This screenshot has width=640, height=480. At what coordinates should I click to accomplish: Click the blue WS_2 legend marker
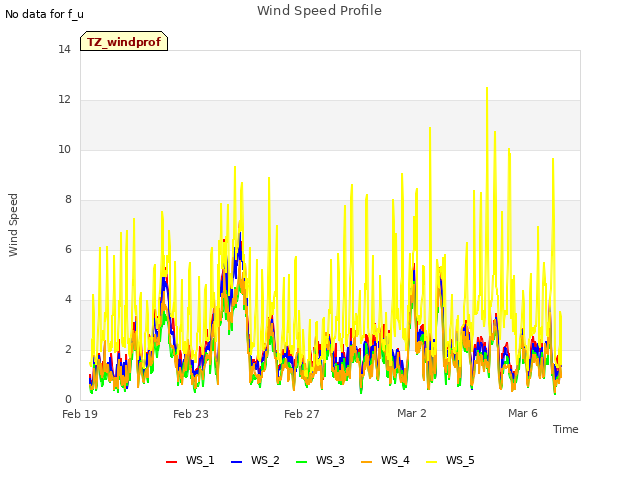236,462
